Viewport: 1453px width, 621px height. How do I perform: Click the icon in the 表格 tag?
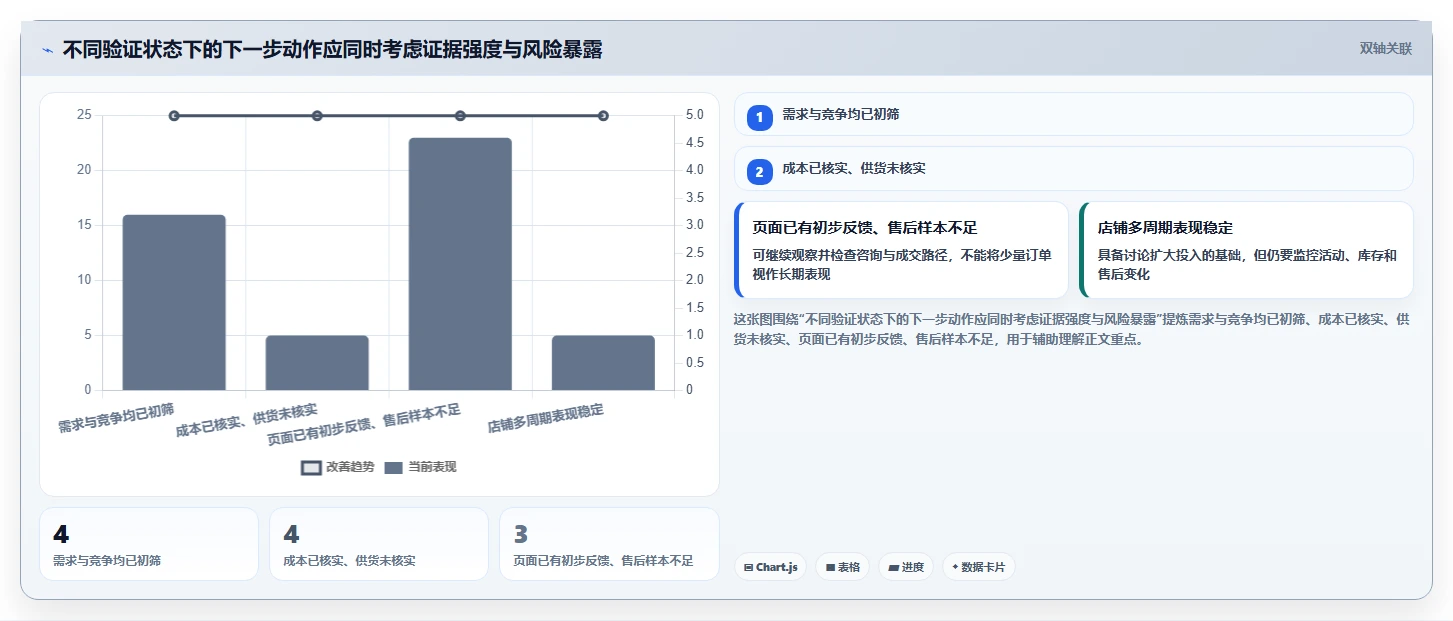tap(830, 567)
